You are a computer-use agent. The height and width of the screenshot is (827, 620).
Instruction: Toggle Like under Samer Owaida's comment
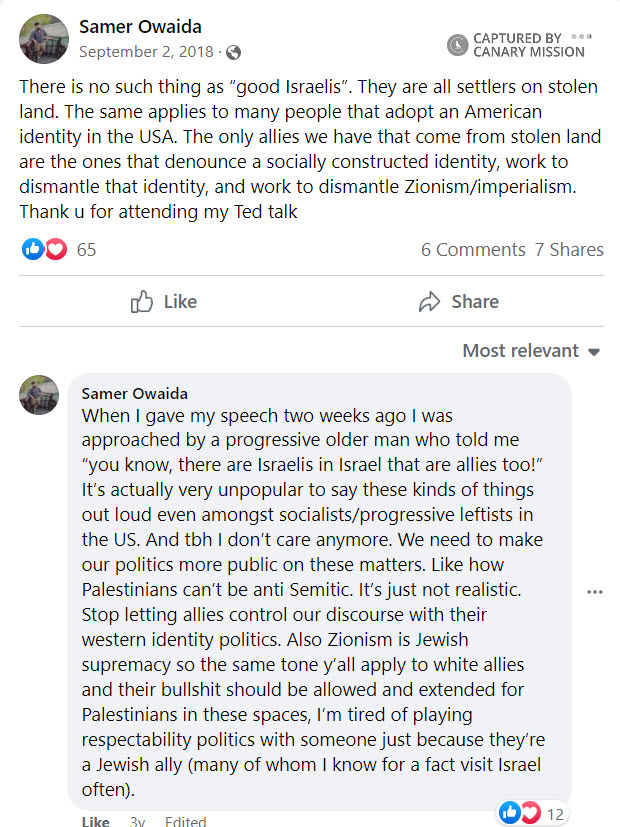pyautogui.click(x=95, y=822)
